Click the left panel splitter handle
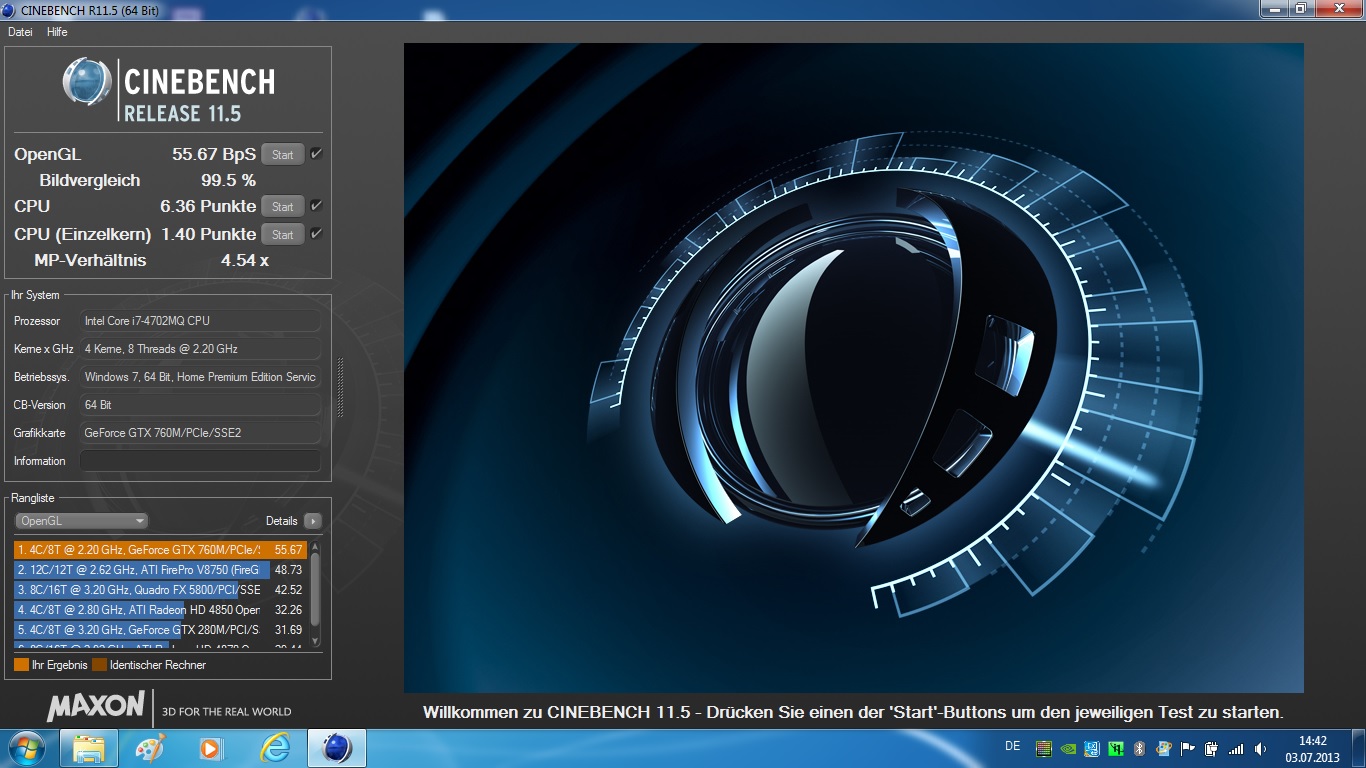The height and width of the screenshot is (768, 1366). click(x=340, y=387)
